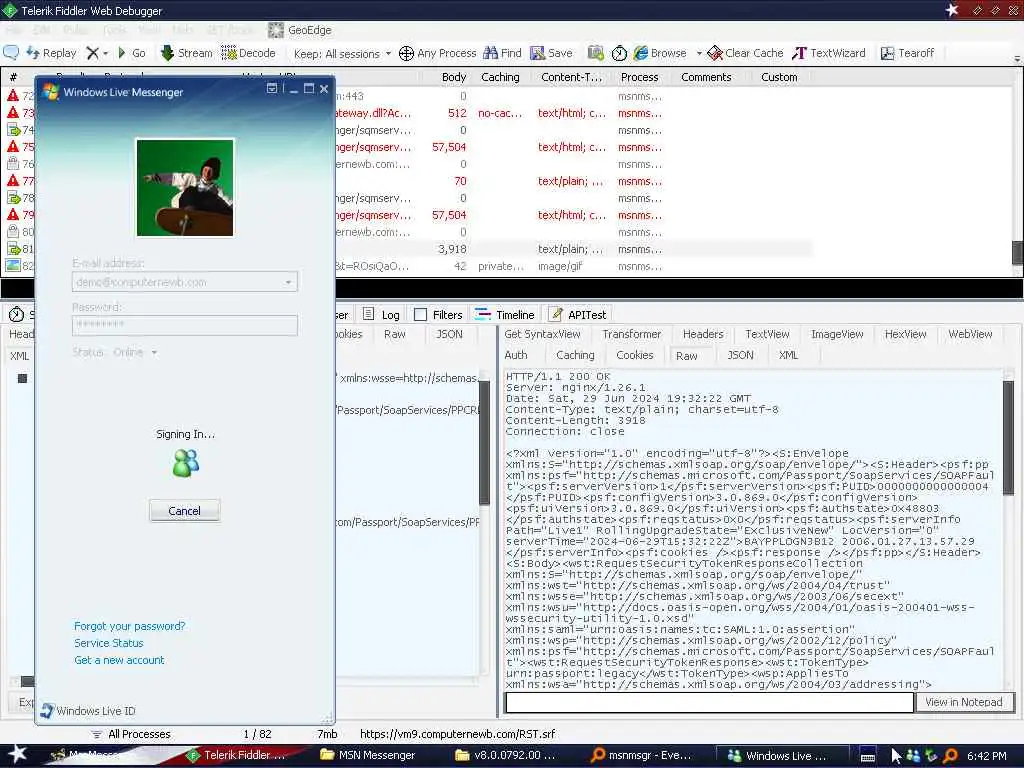Open the Status Online dropdown in Messenger
This screenshot has width=1024, height=768.
(x=155, y=353)
